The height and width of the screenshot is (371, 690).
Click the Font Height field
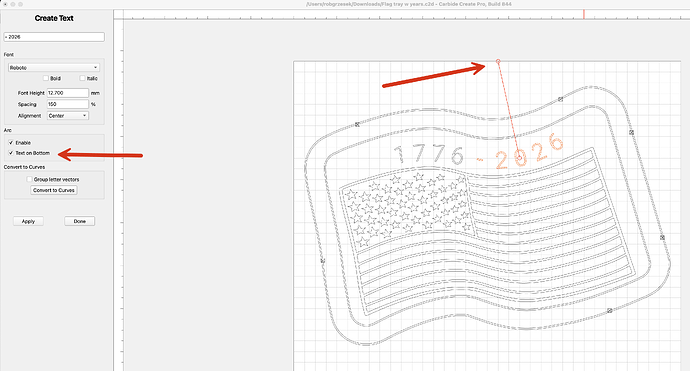coord(68,93)
